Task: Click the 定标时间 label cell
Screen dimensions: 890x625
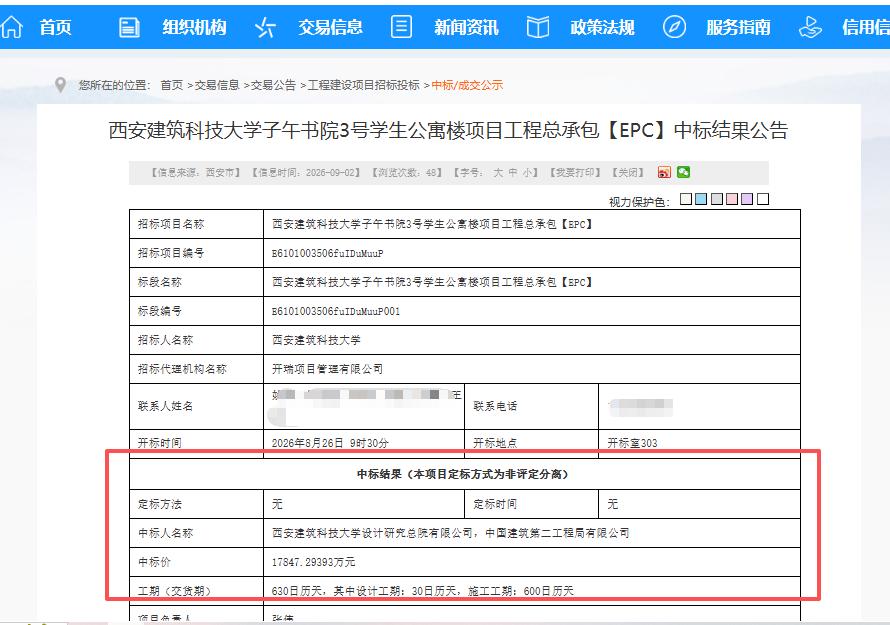Action: [x=531, y=504]
